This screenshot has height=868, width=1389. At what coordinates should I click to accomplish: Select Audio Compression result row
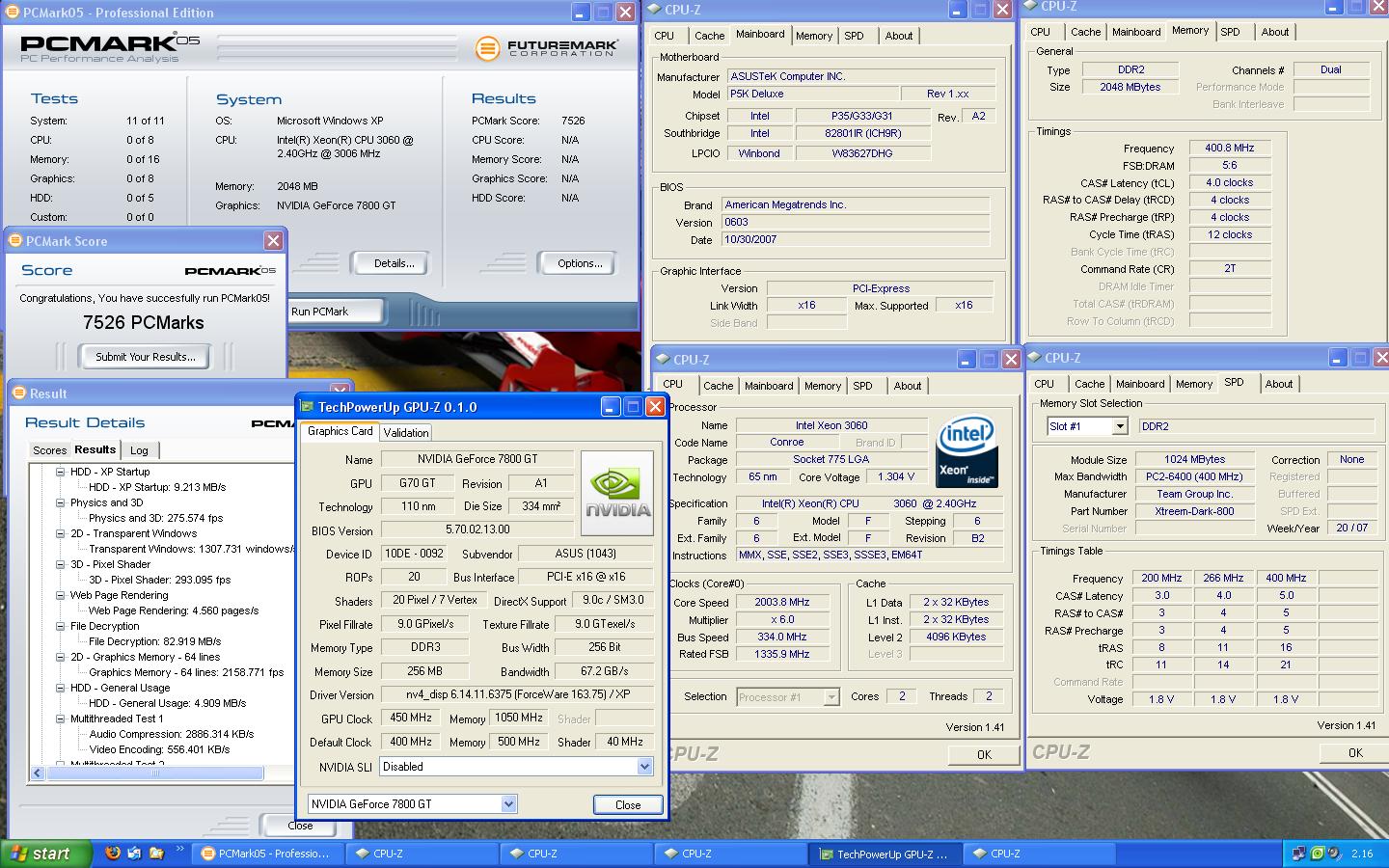[x=172, y=734]
